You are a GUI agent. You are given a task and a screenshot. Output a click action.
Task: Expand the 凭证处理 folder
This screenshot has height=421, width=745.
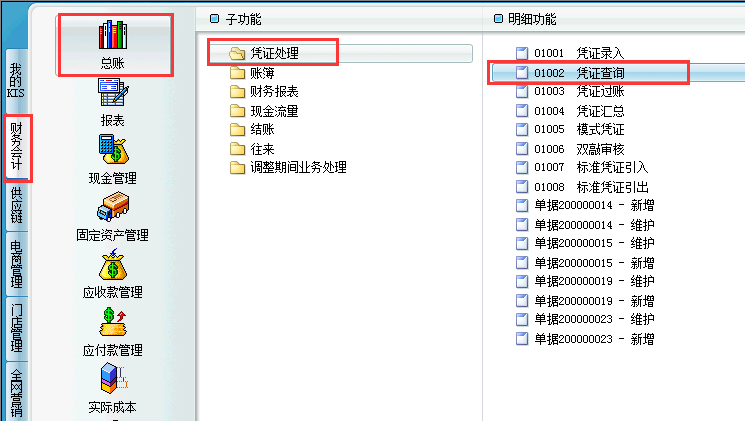point(273,53)
